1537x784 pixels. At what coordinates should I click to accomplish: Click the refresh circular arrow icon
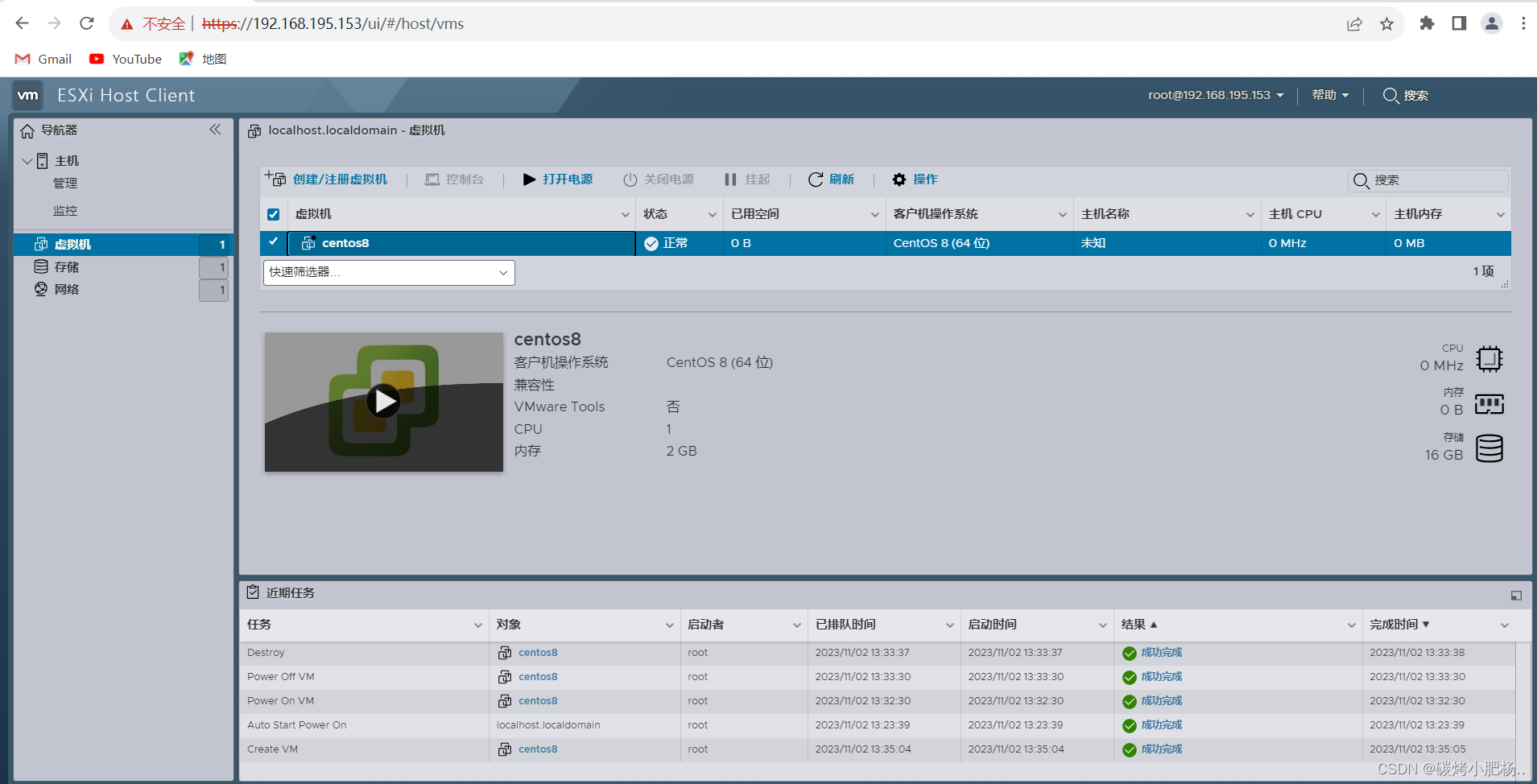point(816,179)
